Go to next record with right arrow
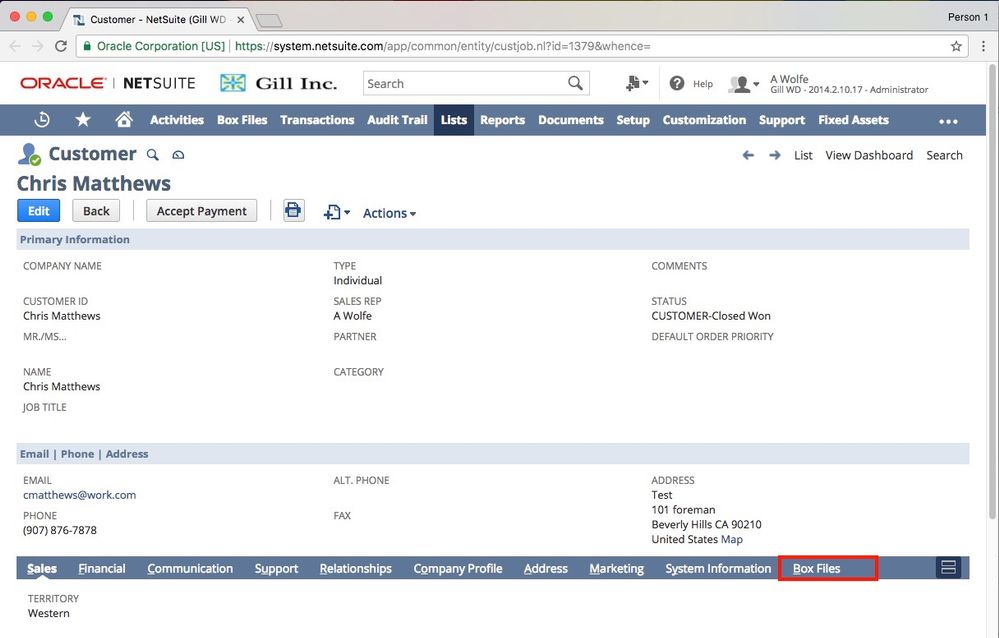This screenshot has width=999, height=638. click(x=775, y=155)
